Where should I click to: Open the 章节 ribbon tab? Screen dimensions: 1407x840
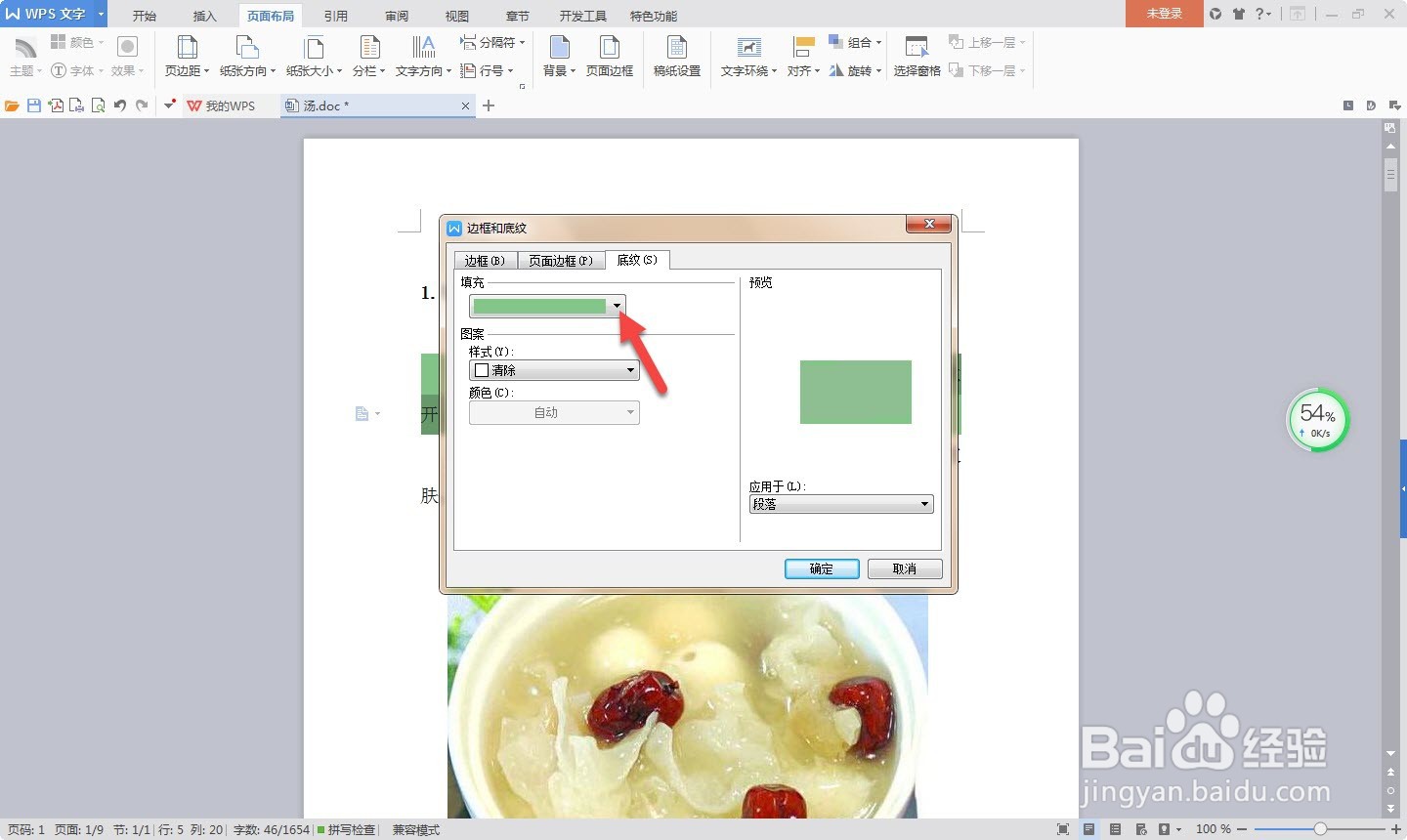(518, 16)
